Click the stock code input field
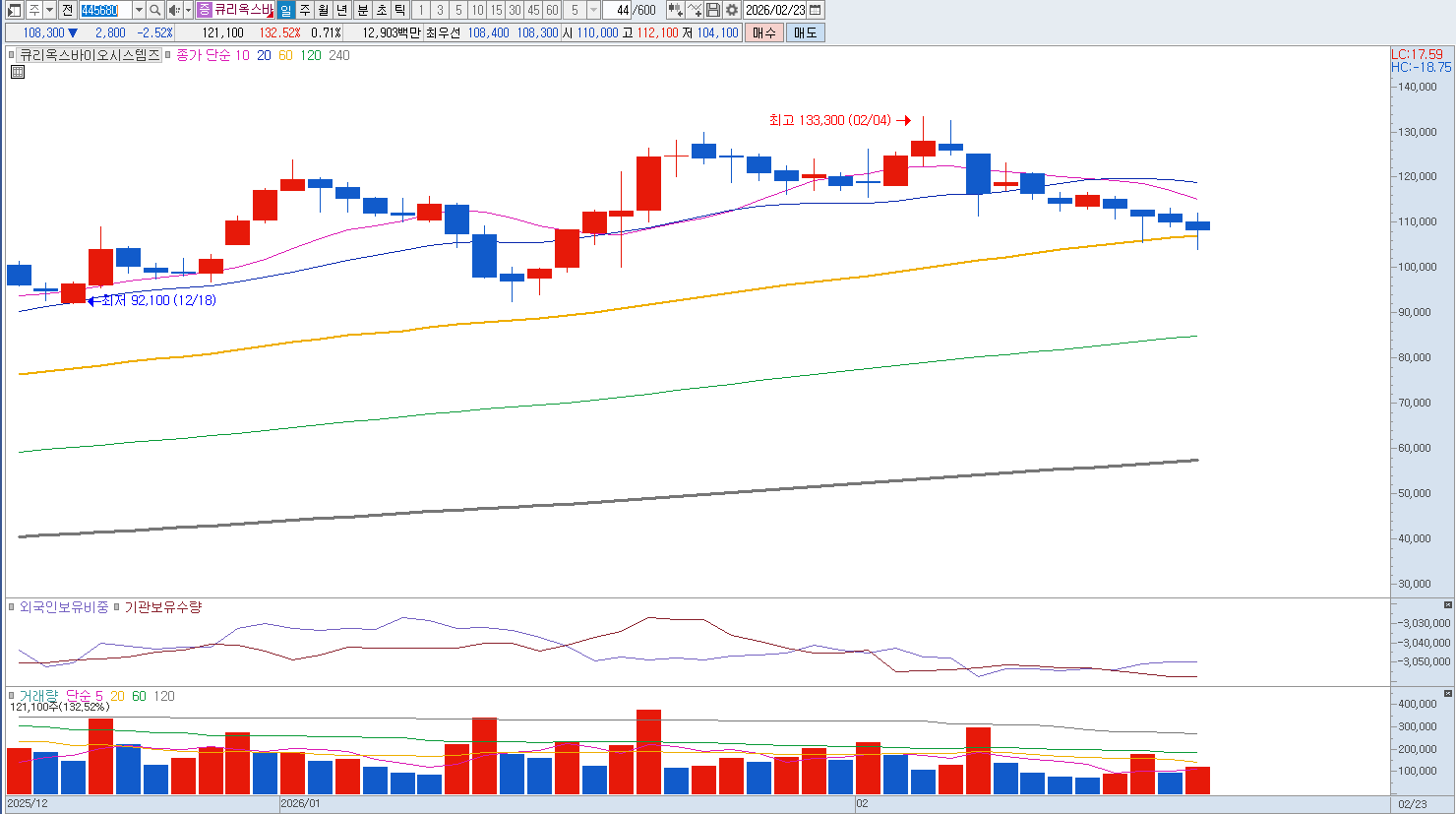 coord(104,10)
